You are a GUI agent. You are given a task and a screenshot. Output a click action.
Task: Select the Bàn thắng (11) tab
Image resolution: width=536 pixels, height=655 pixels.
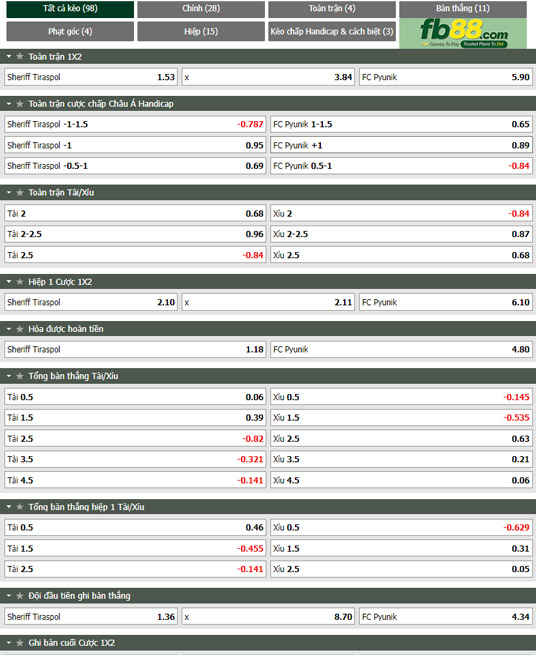pos(463,9)
